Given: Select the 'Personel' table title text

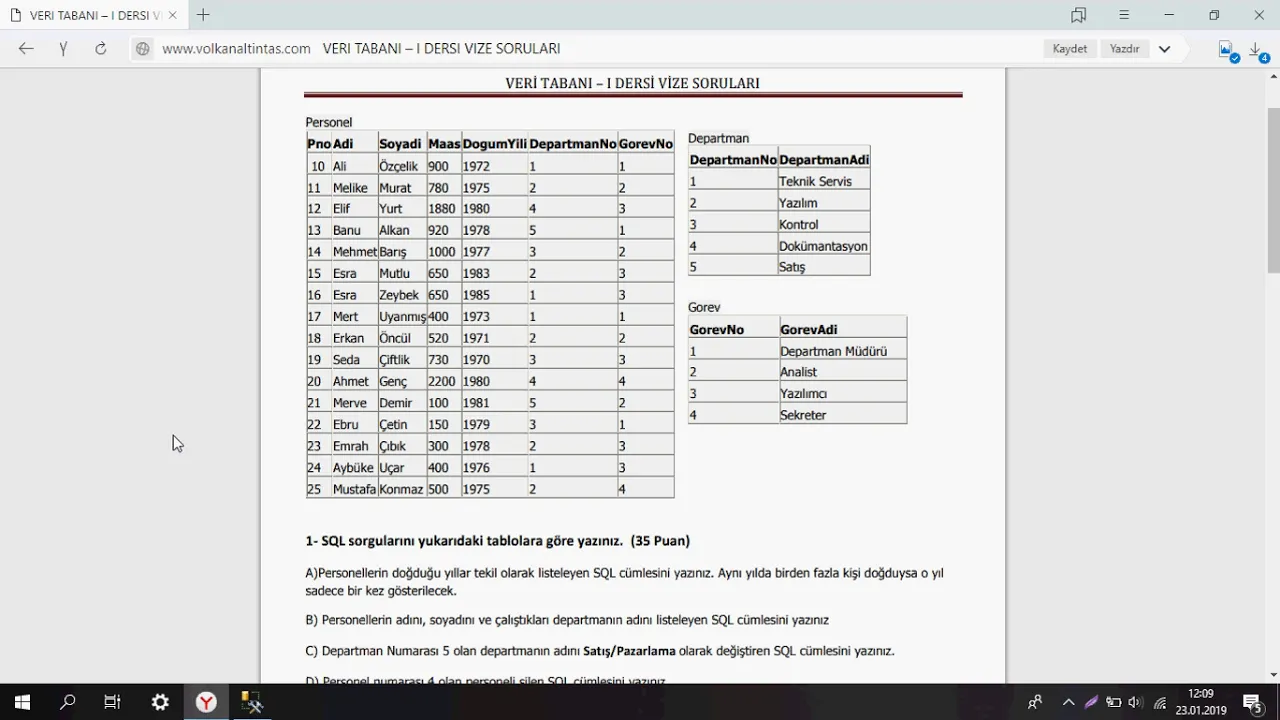Looking at the screenshot, I should click(x=329, y=123).
